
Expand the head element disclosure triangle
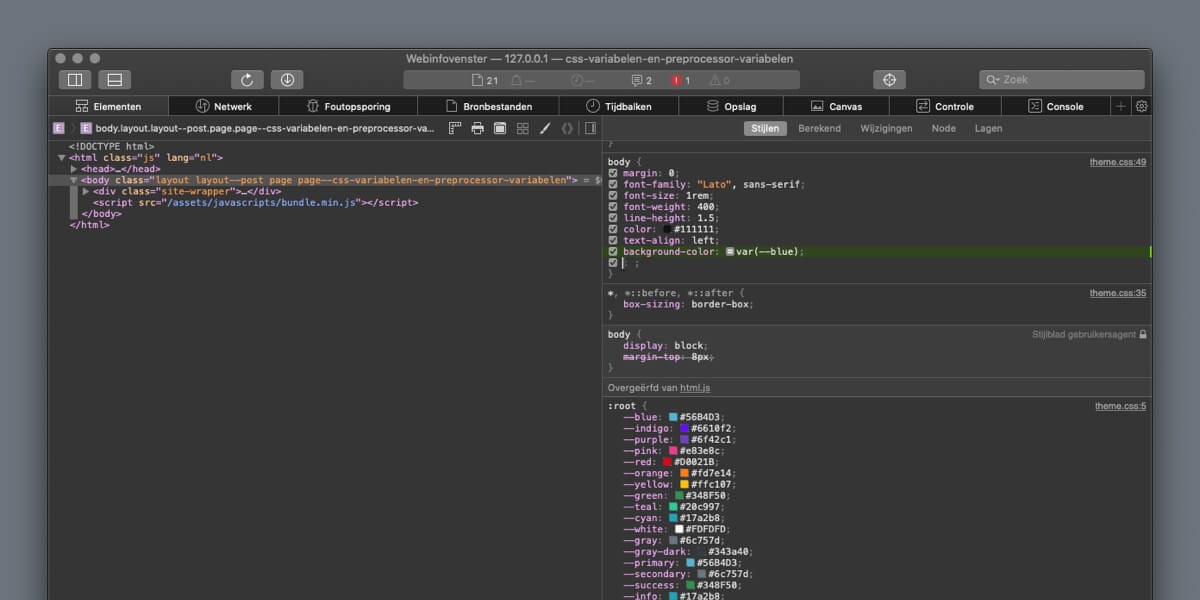[x=74, y=169]
